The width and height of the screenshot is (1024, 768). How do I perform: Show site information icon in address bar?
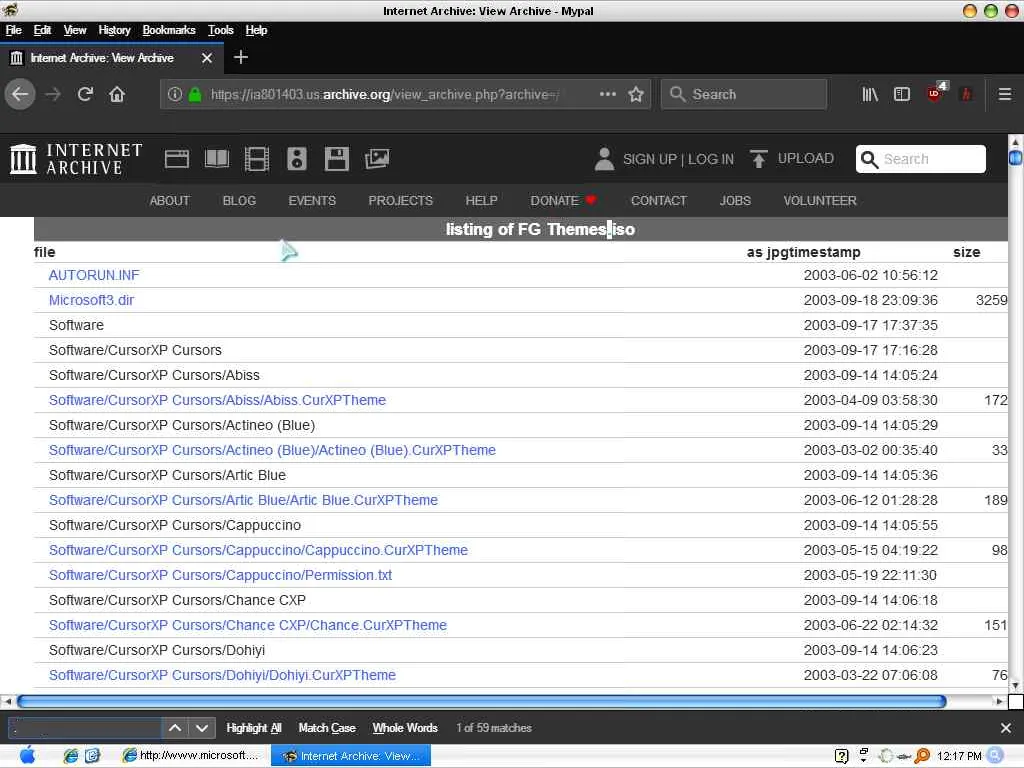pyautogui.click(x=174, y=94)
